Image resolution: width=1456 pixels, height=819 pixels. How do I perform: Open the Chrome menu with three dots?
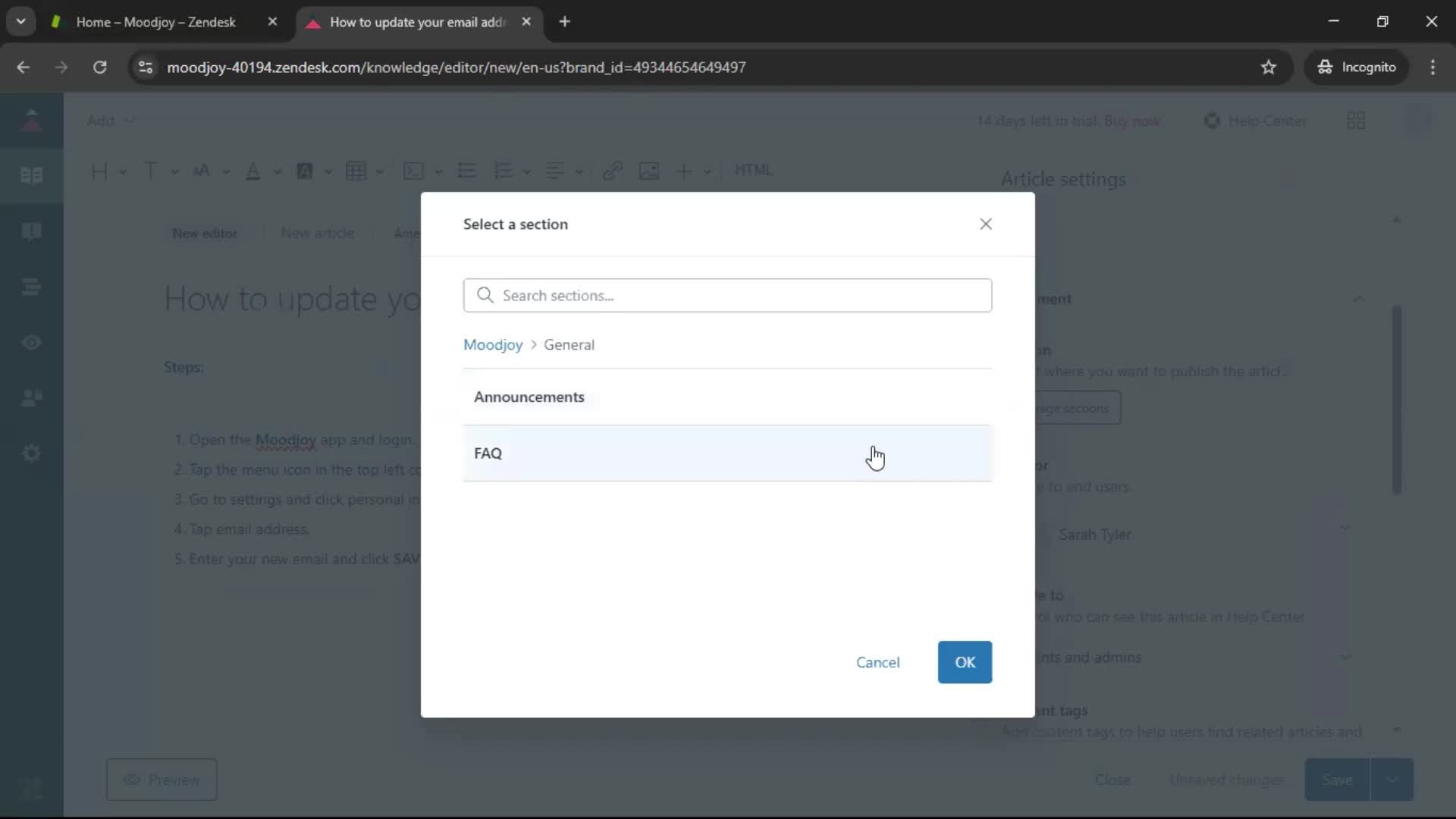(x=1432, y=67)
